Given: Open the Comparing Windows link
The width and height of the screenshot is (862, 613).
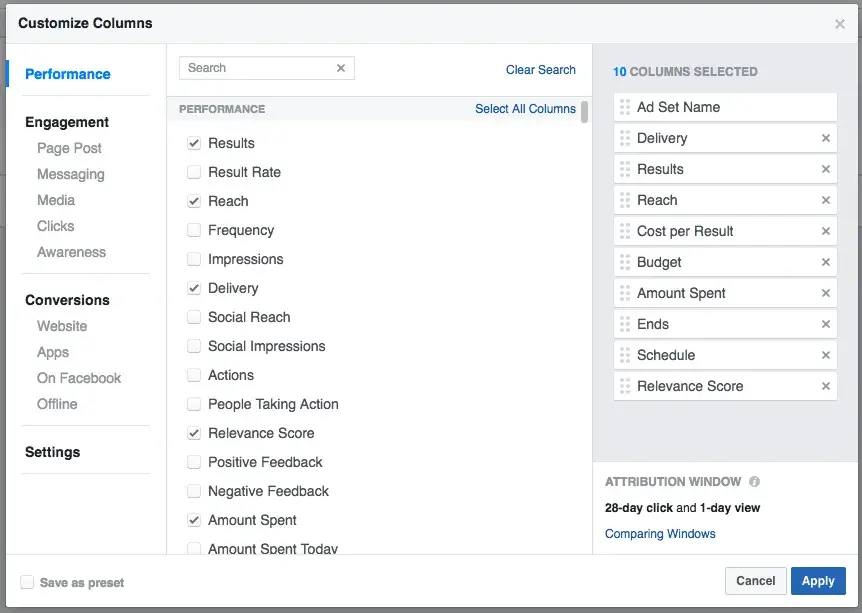Looking at the screenshot, I should coord(660,534).
